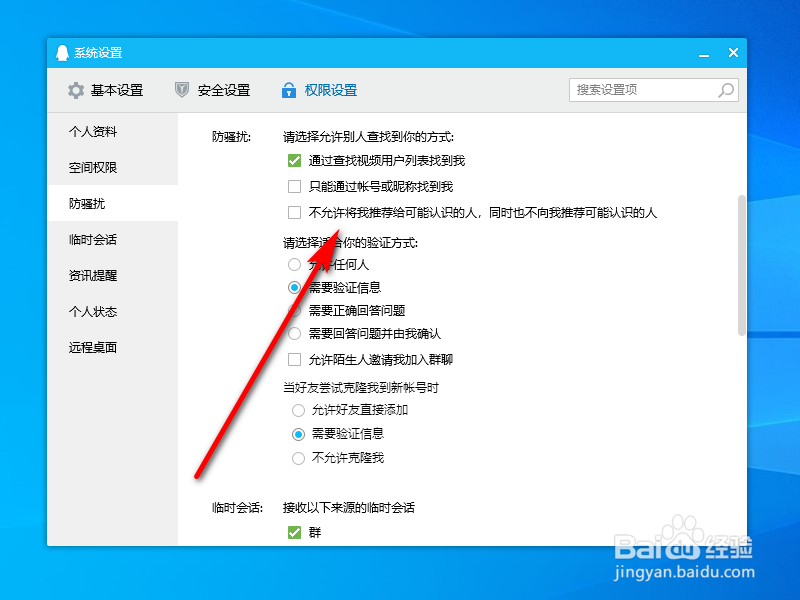Check 不允许将我推荐给可能认识的人 option
Viewport: 800px width, 600px height.
pos(294,212)
